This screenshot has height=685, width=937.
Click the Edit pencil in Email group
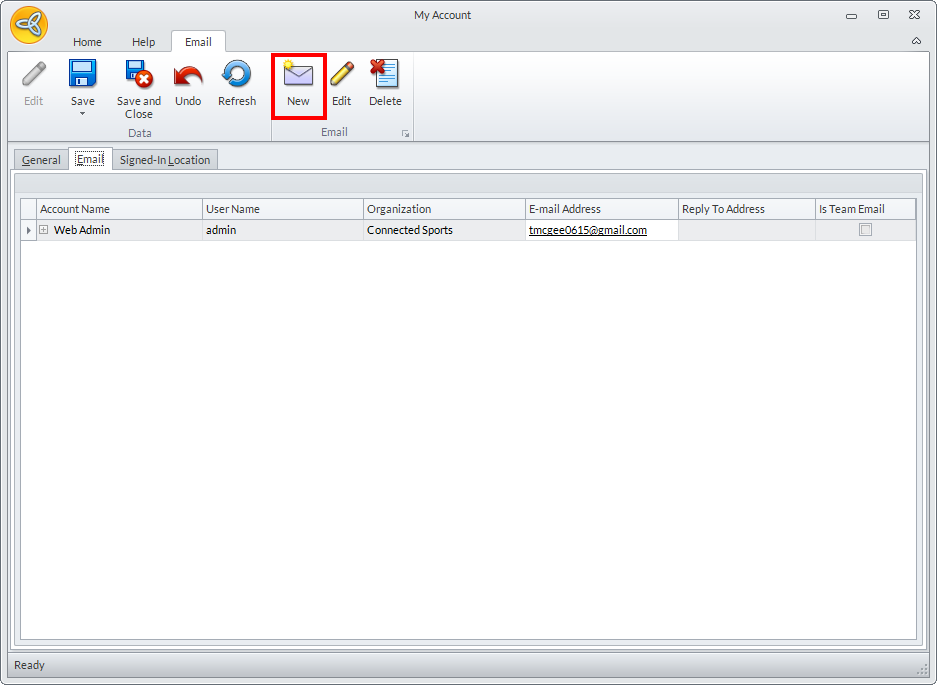(341, 76)
